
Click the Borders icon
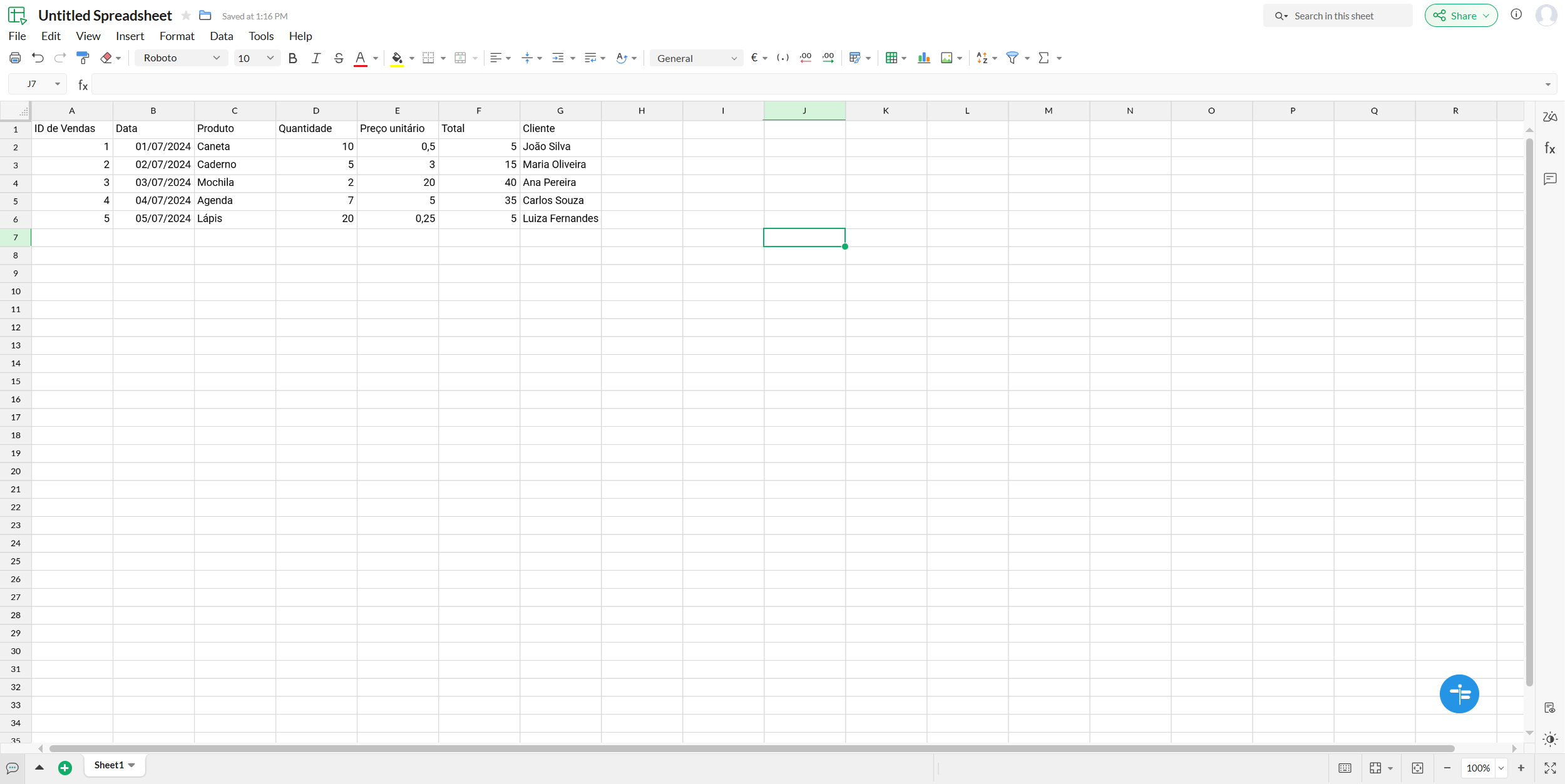tap(428, 58)
